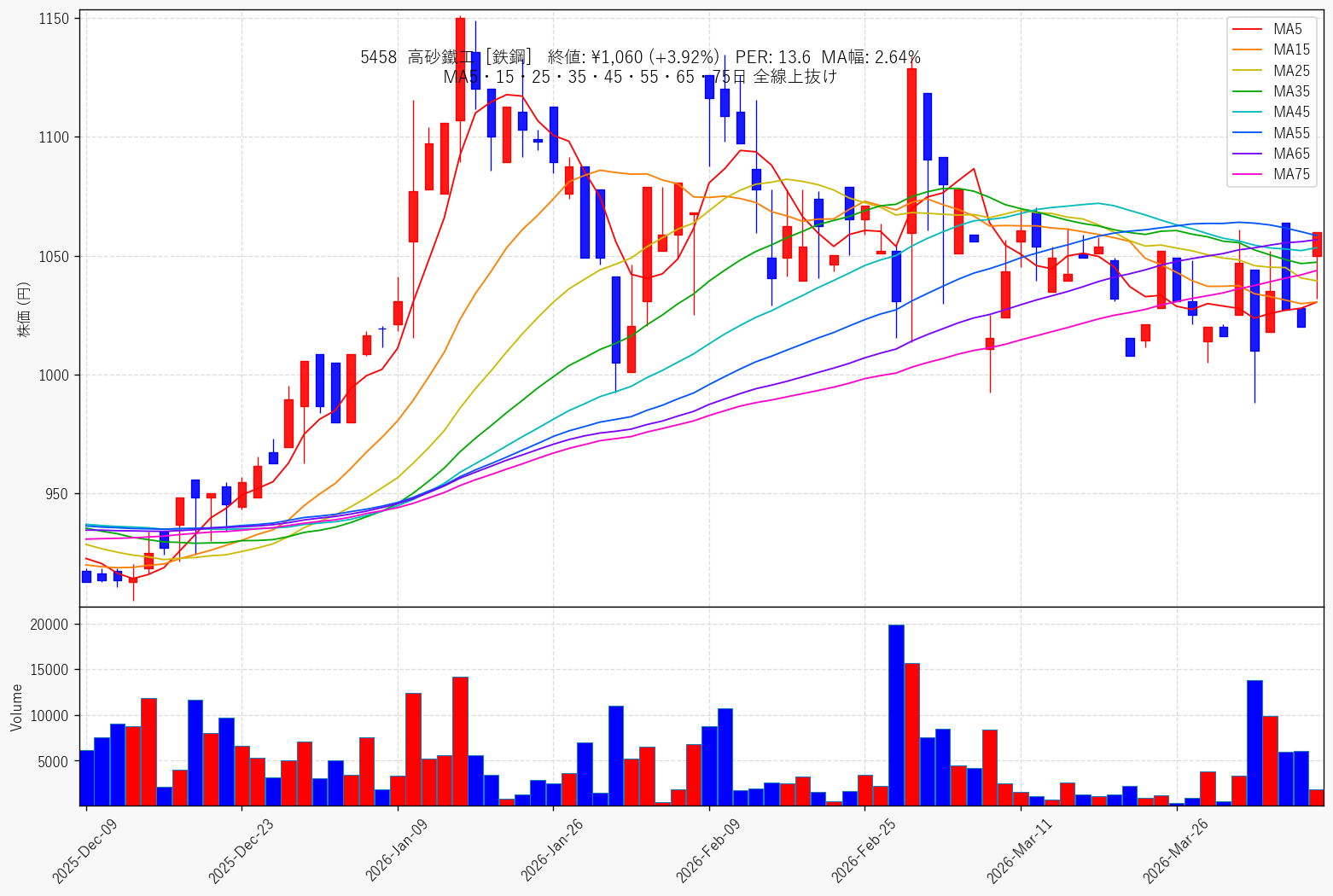Click the 2026-Feb-09 date axis label
Image resolution: width=1333 pixels, height=896 pixels.
coord(707,850)
